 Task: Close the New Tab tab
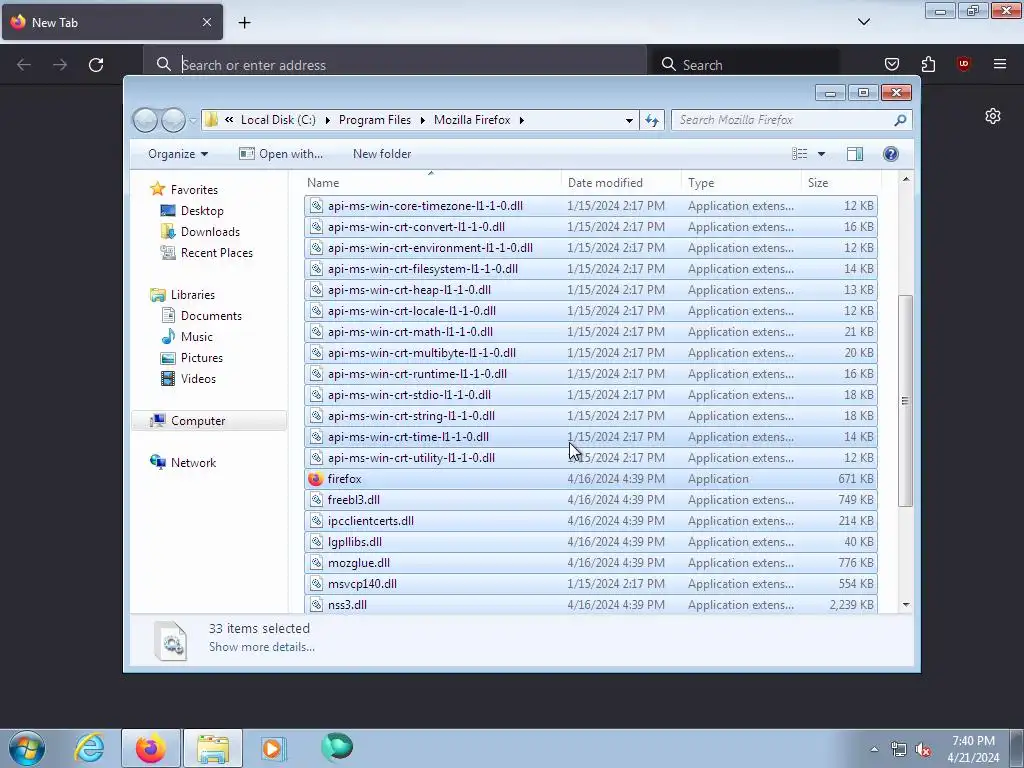[206, 22]
